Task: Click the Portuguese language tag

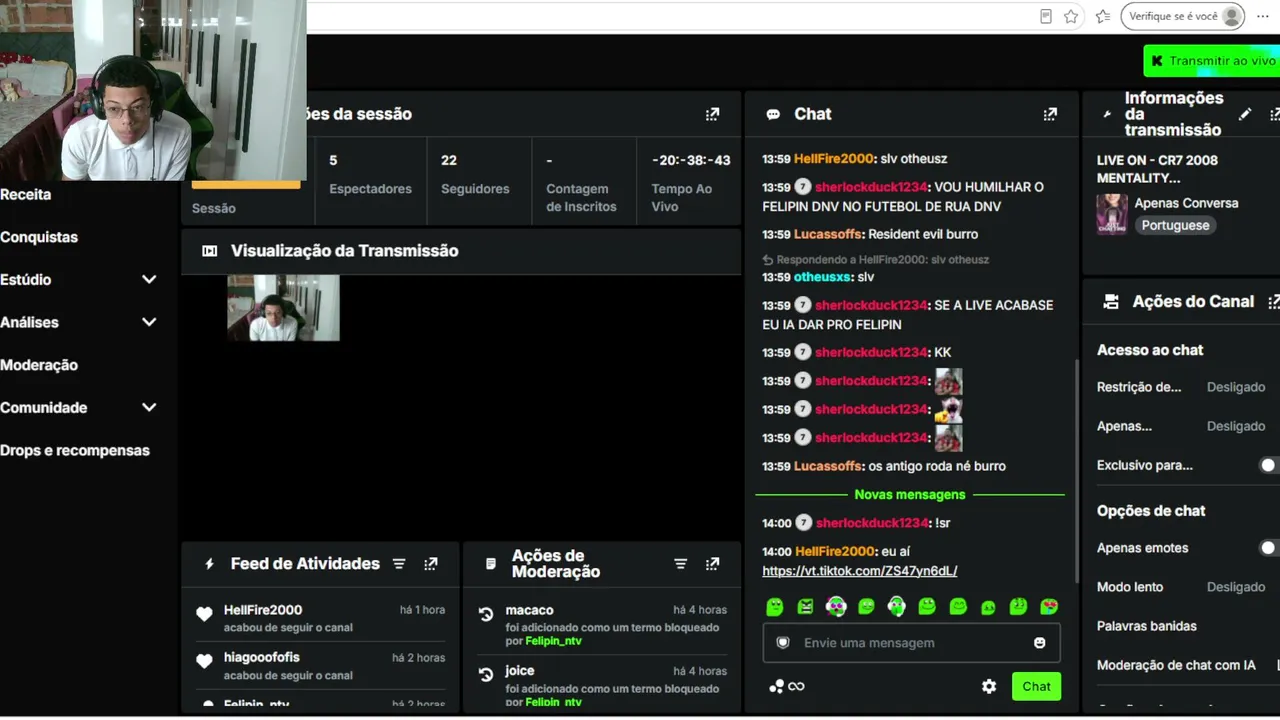Action: click(1175, 225)
